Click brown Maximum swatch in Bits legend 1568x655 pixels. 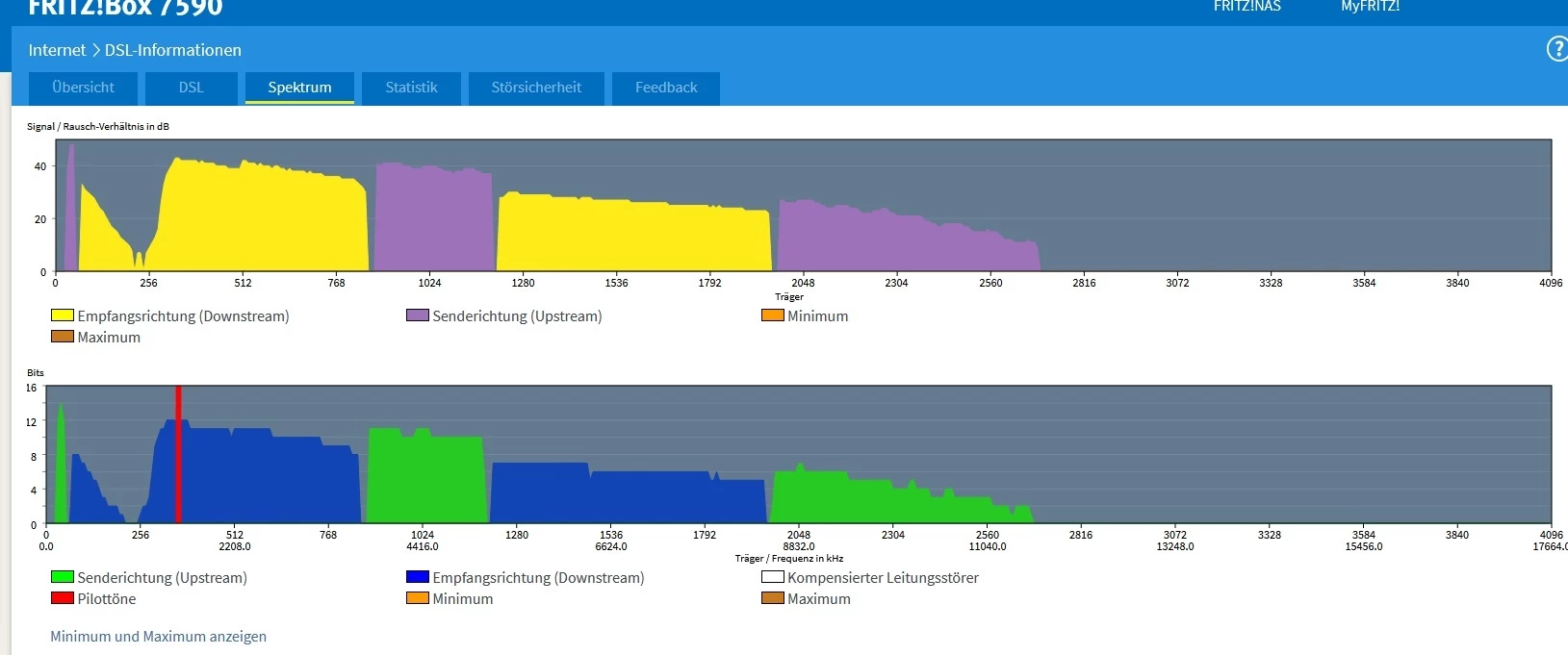[x=773, y=598]
